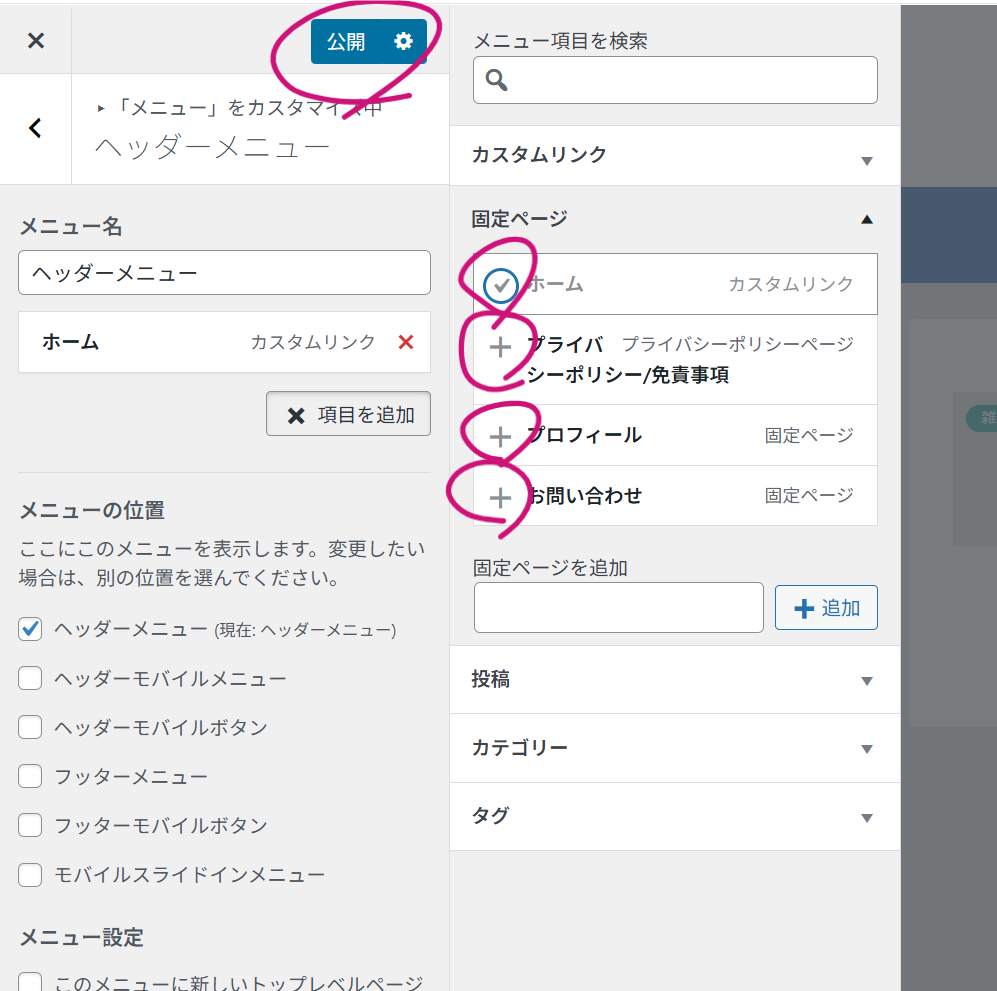The image size is (997, 991).
Task: Check the モバイルスライドインメニュー option
Action: click(x=31, y=874)
